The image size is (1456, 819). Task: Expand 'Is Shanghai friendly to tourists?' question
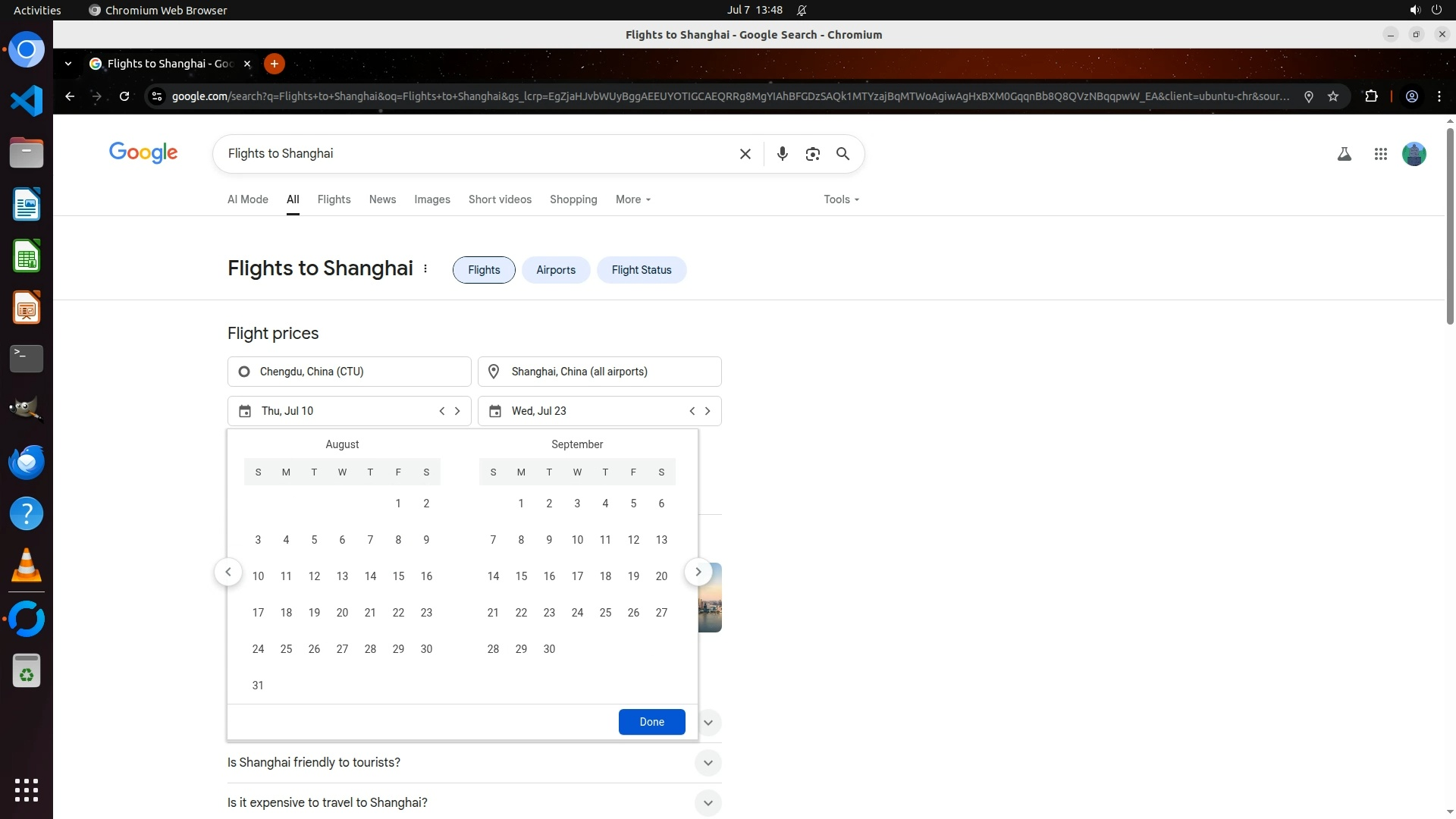(707, 762)
